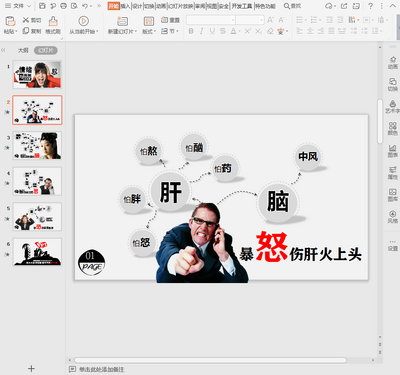Open the Home (开始) ribbon tab

(x=113, y=6)
